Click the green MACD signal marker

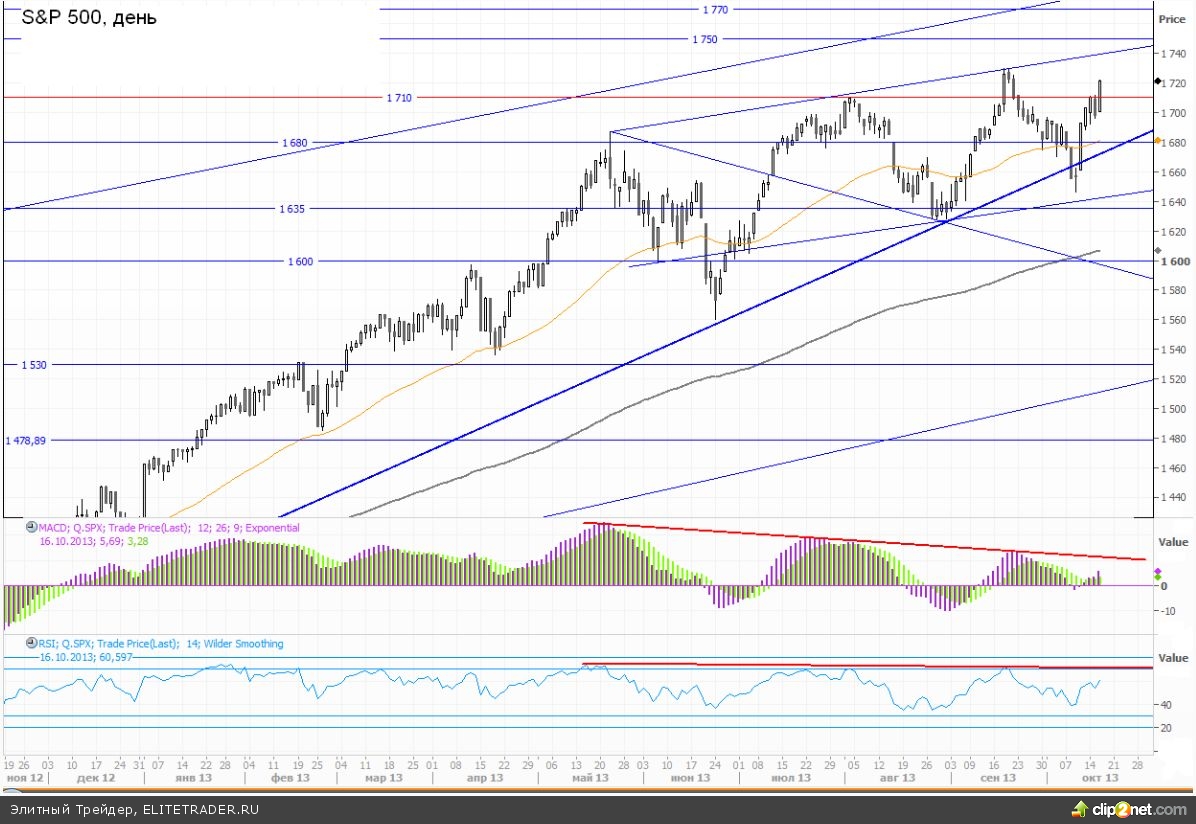coord(1157,578)
